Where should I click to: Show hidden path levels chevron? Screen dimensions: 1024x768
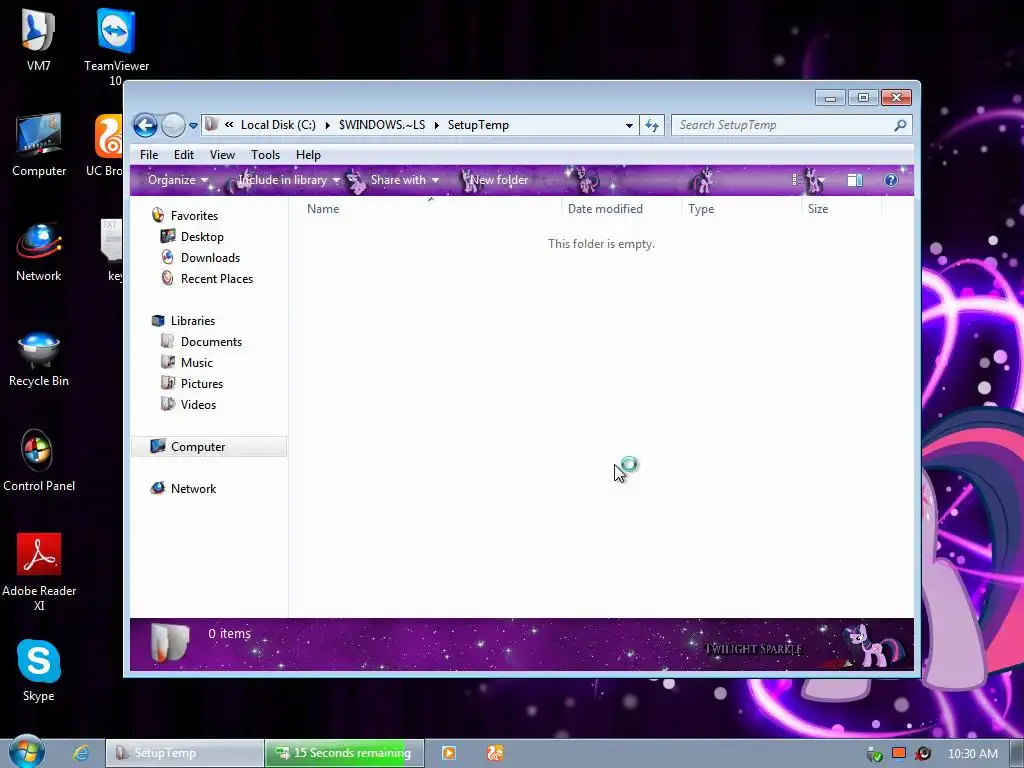click(x=229, y=125)
